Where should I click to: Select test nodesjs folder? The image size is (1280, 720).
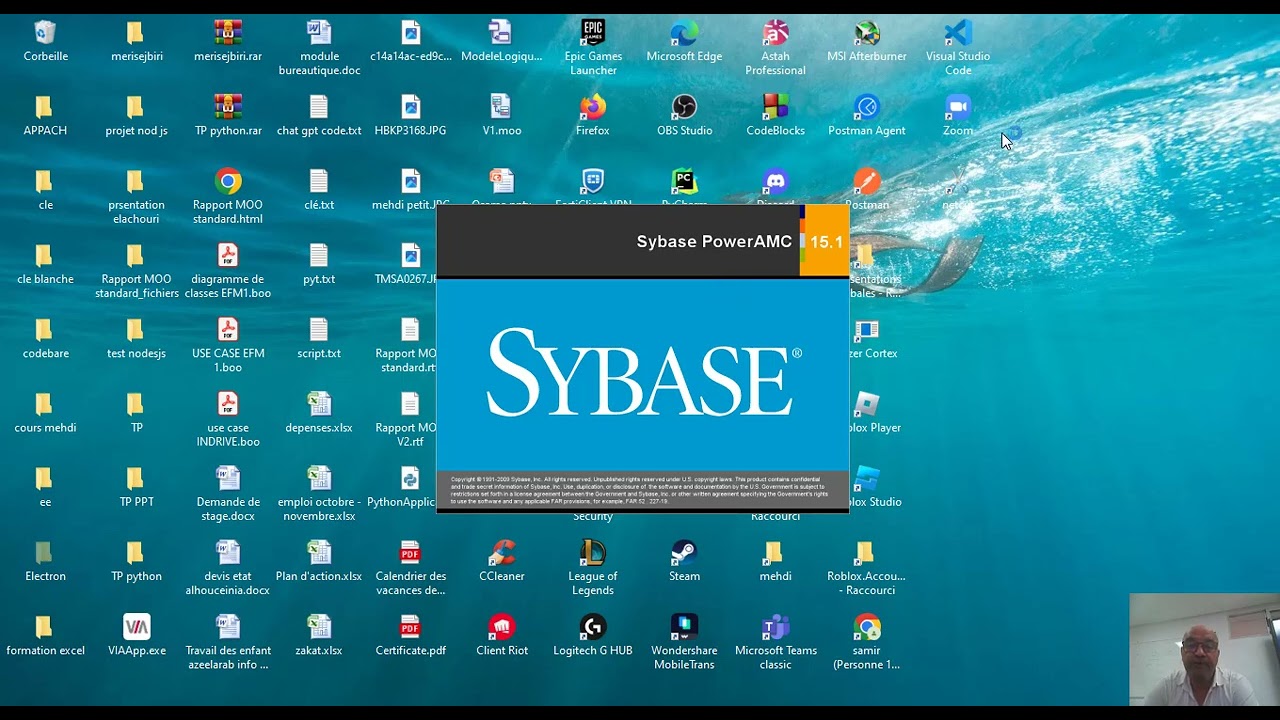click(x=137, y=338)
